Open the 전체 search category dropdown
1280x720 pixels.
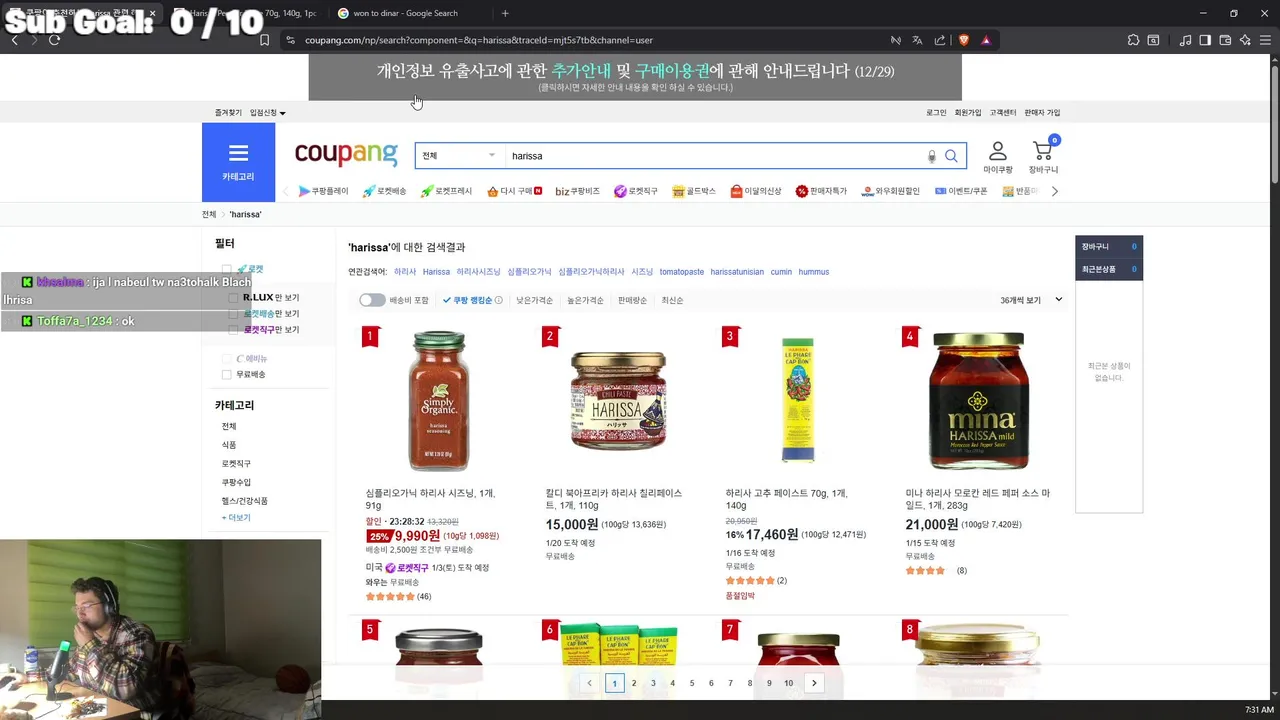459,156
